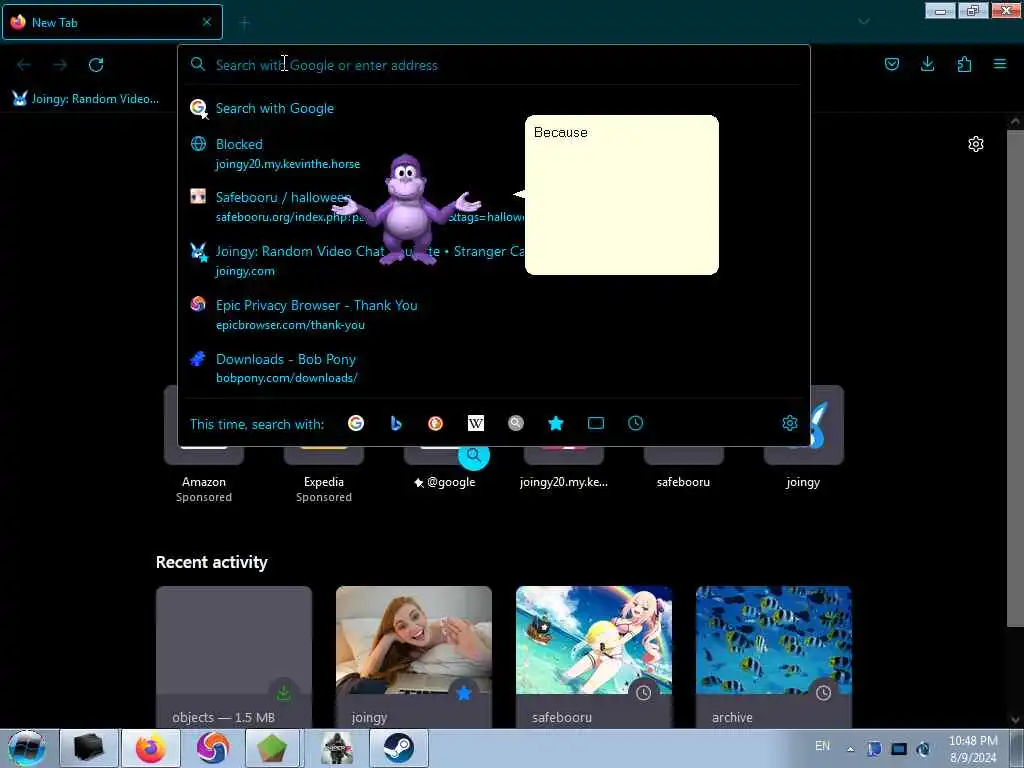
Task: Open the Save to Pocket icon
Action: [891, 64]
